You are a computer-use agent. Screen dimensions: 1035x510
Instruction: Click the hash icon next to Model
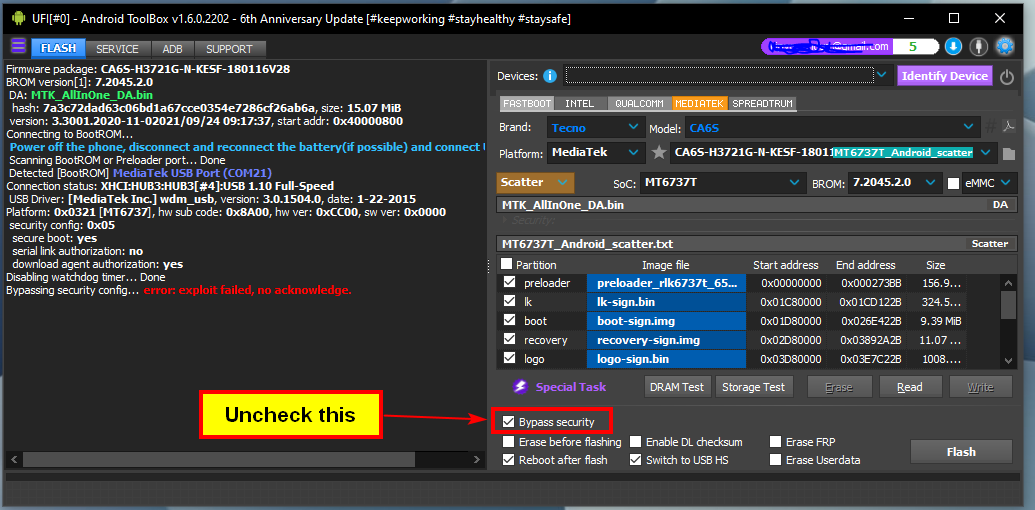point(991,127)
